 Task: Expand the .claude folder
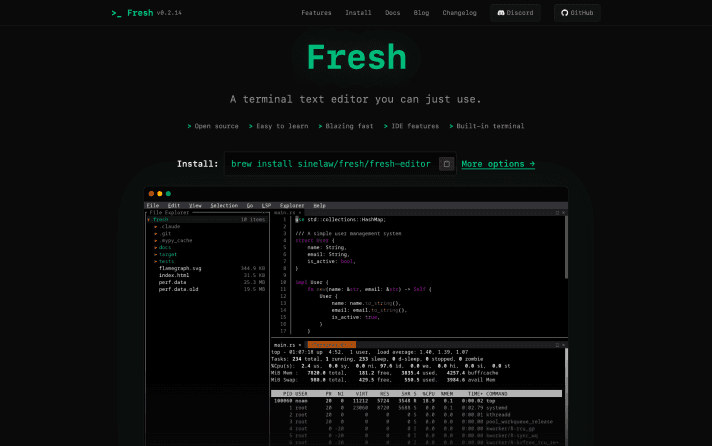pyautogui.click(x=156, y=227)
